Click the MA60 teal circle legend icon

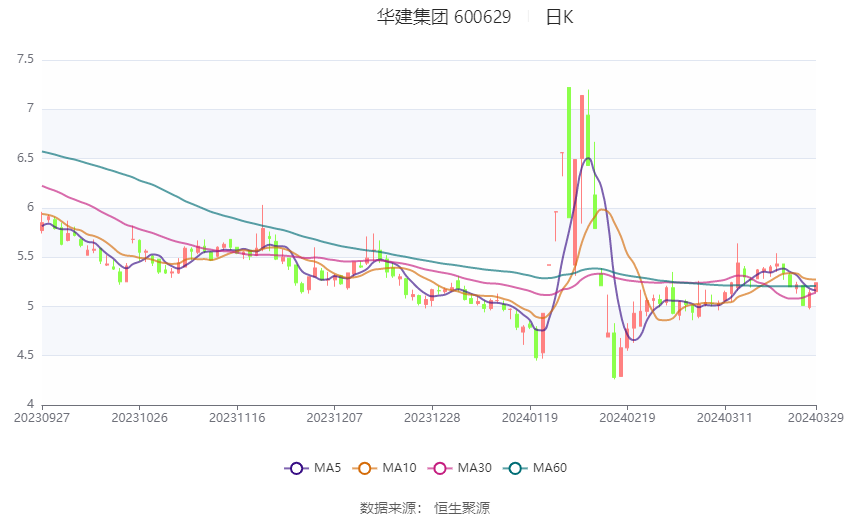coord(515,468)
